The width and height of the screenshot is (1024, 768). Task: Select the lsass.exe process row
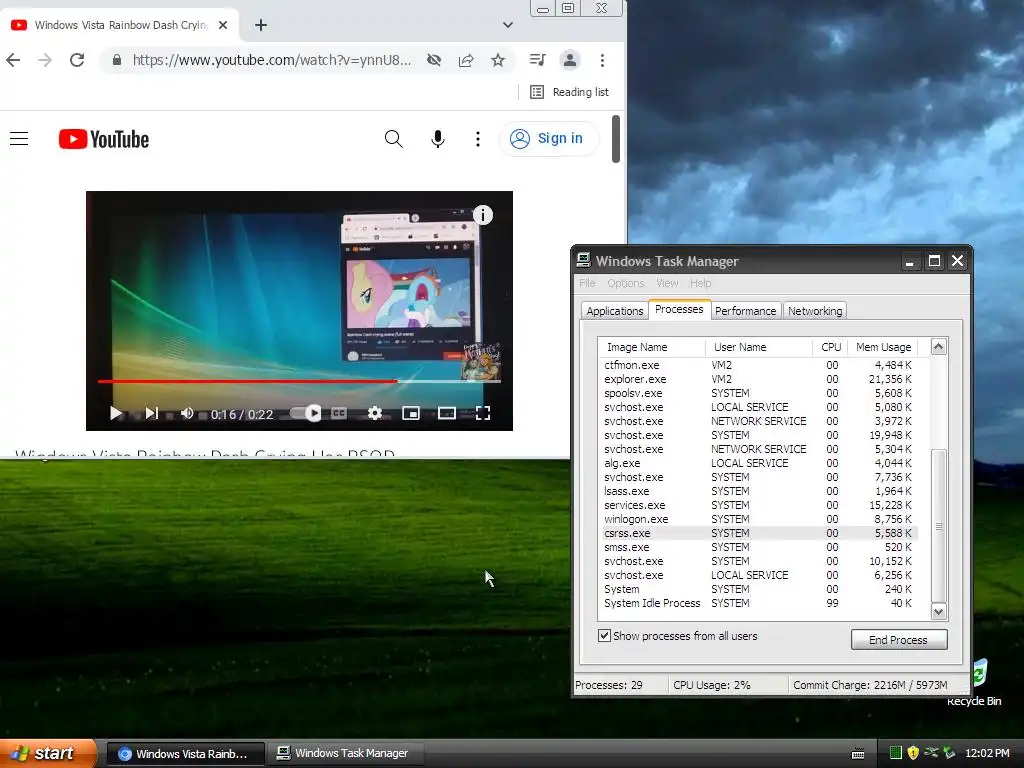[x=758, y=491]
